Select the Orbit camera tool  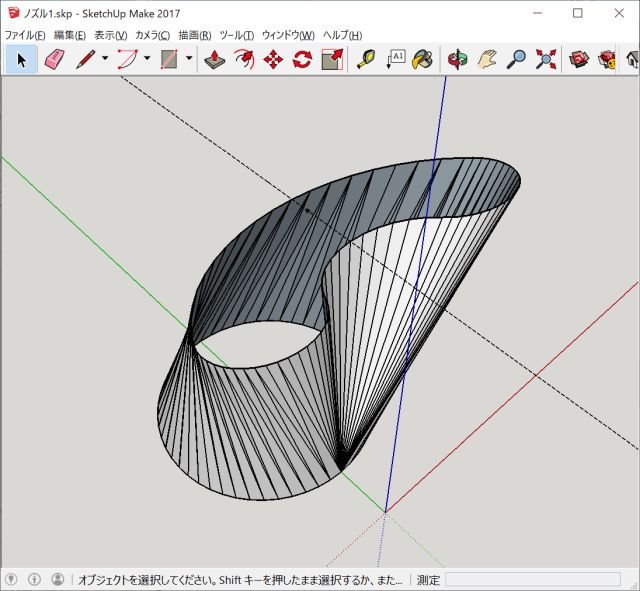pos(458,60)
